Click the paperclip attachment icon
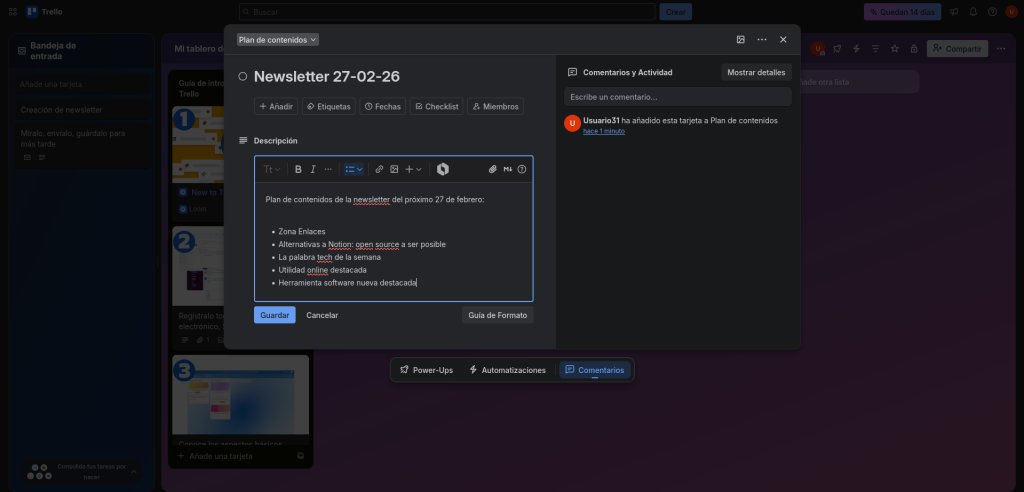Image resolution: width=1024 pixels, height=492 pixels. click(492, 170)
